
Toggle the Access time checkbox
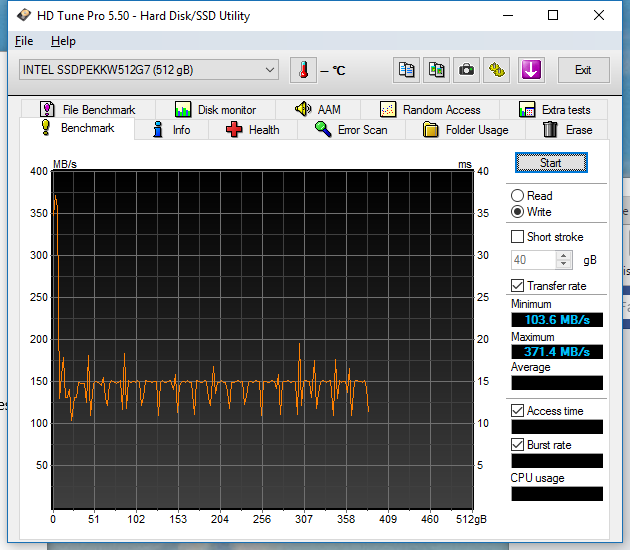[x=517, y=411]
